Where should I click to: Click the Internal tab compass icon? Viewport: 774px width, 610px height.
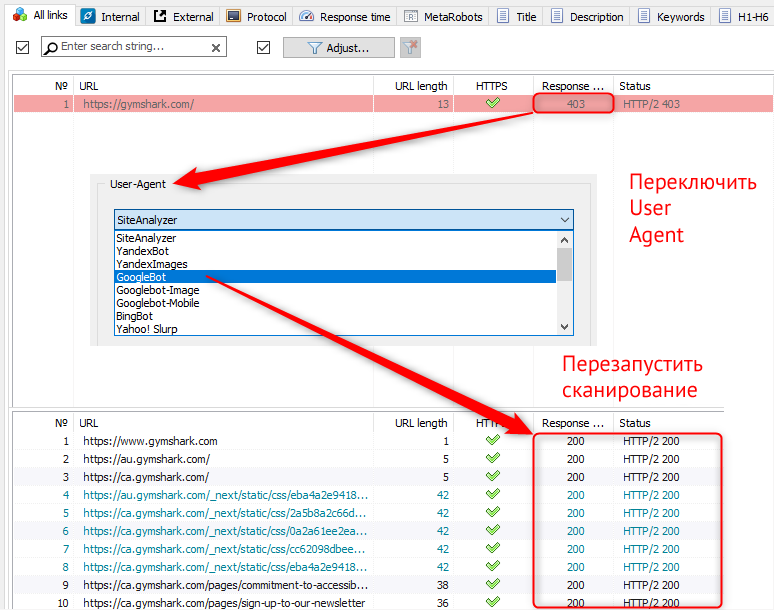[87, 16]
